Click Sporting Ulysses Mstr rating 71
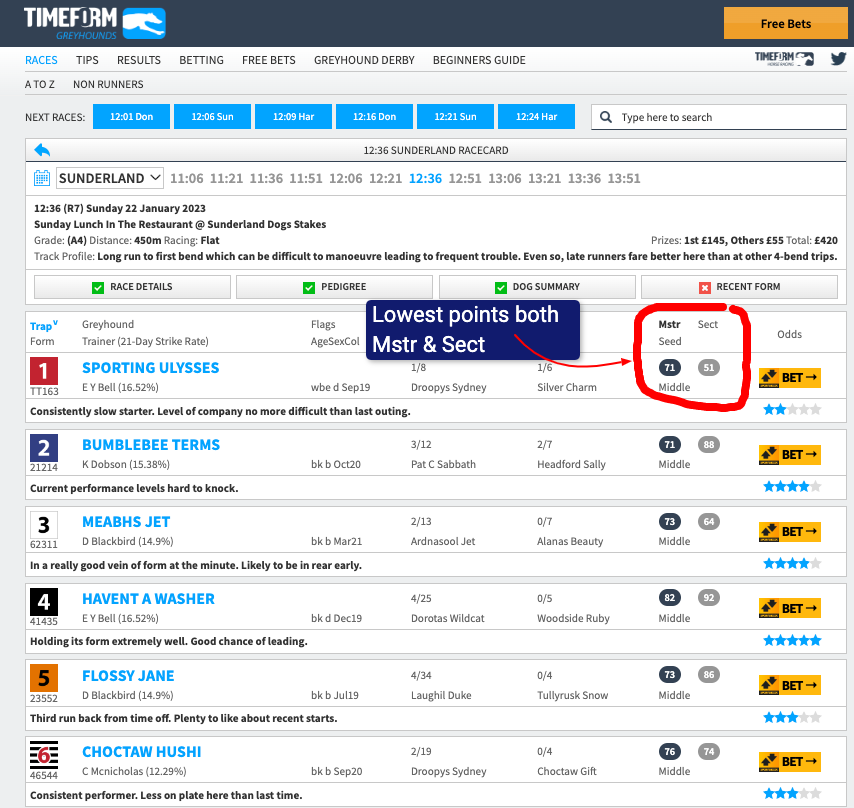Viewport: 854px width, 808px height. coord(669,368)
